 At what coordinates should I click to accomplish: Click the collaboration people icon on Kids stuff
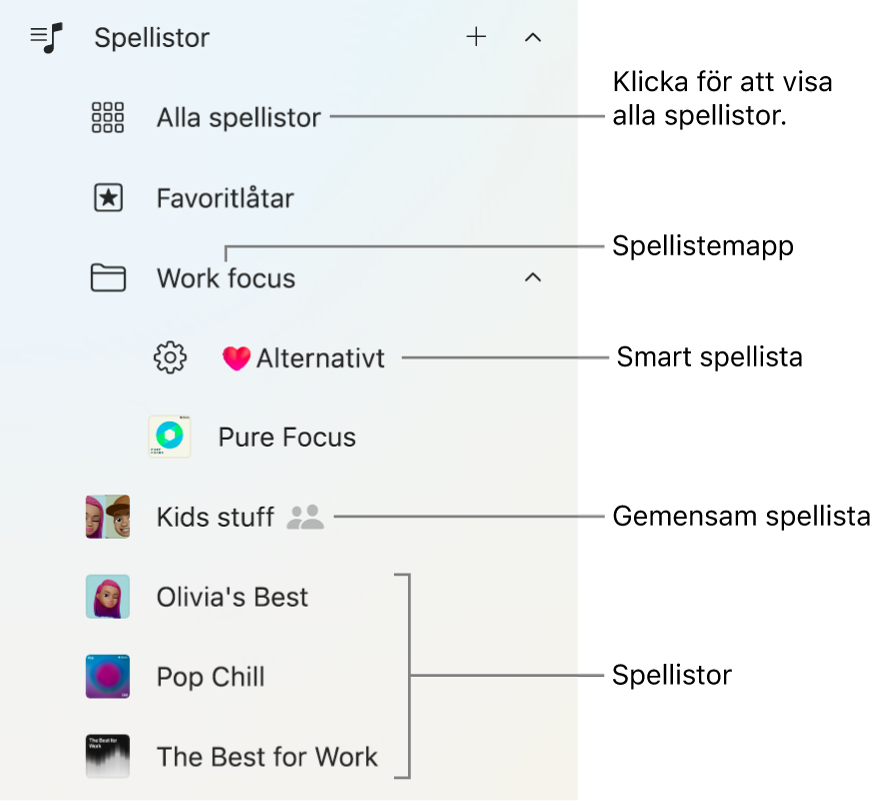point(305,517)
